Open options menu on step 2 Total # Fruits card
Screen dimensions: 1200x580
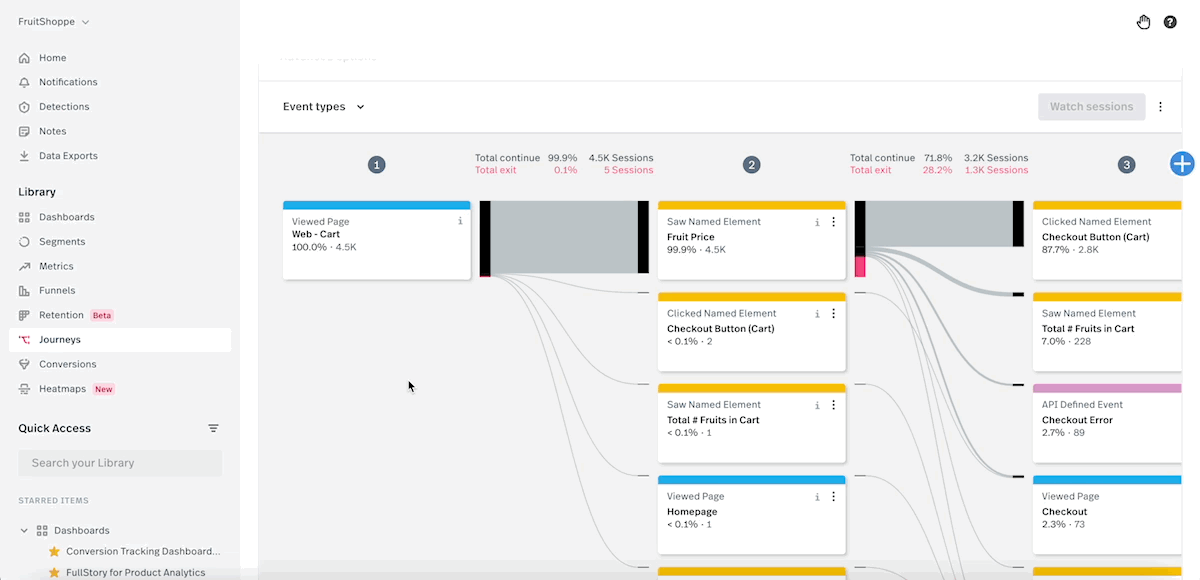click(x=834, y=405)
